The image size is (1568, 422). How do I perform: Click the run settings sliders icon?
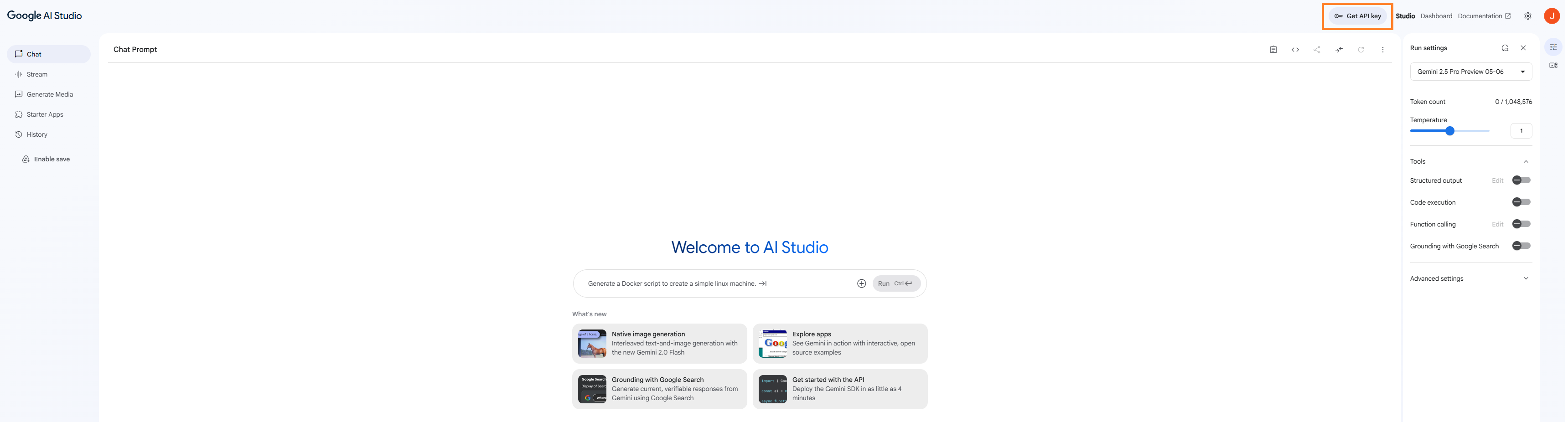(1553, 47)
